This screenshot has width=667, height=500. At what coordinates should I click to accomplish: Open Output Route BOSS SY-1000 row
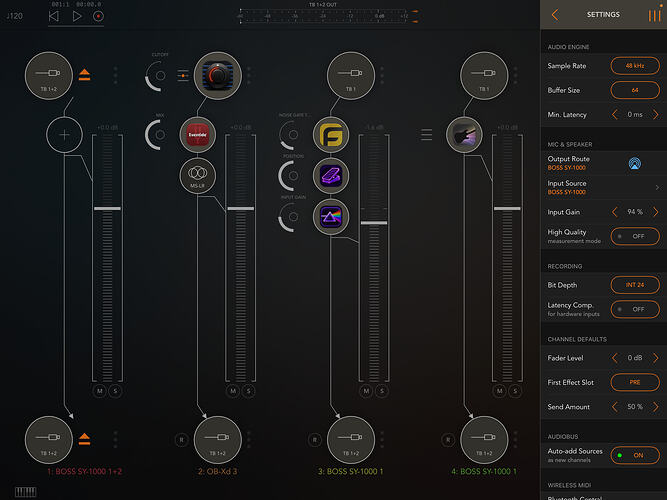click(x=603, y=163)
